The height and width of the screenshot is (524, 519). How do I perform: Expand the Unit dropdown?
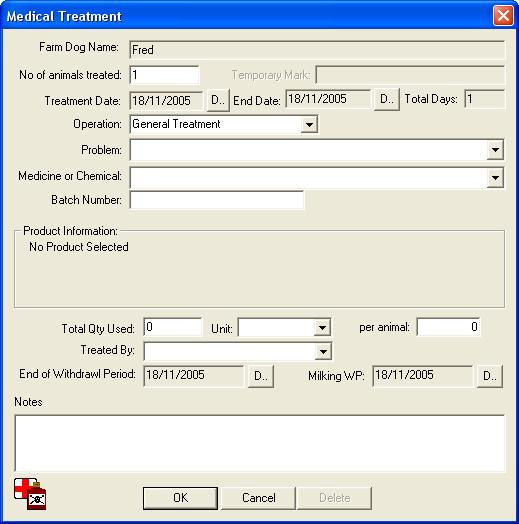pyautogui.click(x=322, y=328)
